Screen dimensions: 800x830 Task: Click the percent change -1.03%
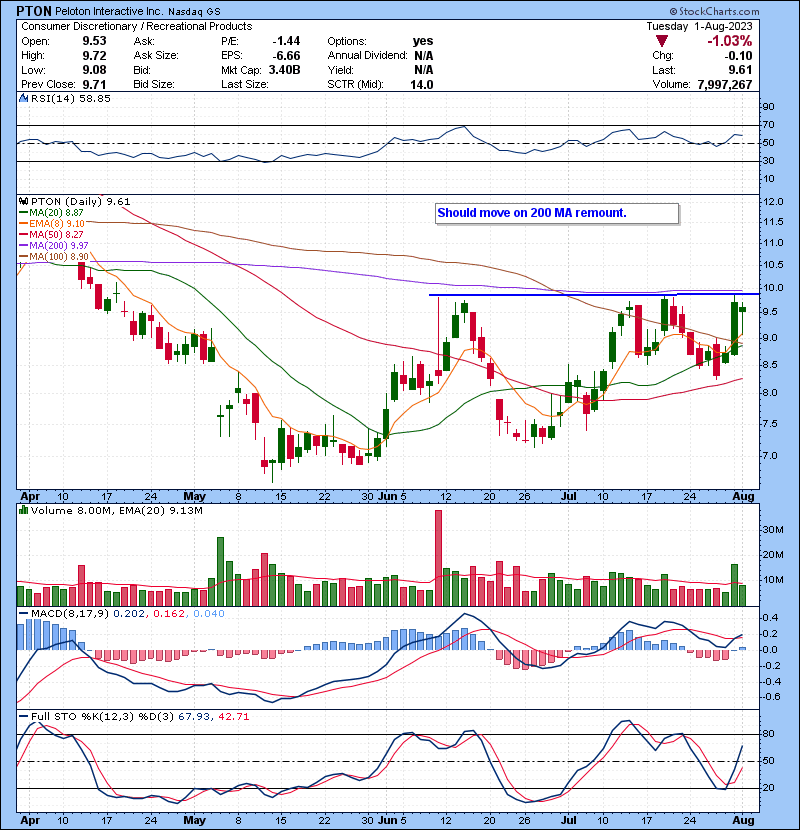[x=730, y=41]
